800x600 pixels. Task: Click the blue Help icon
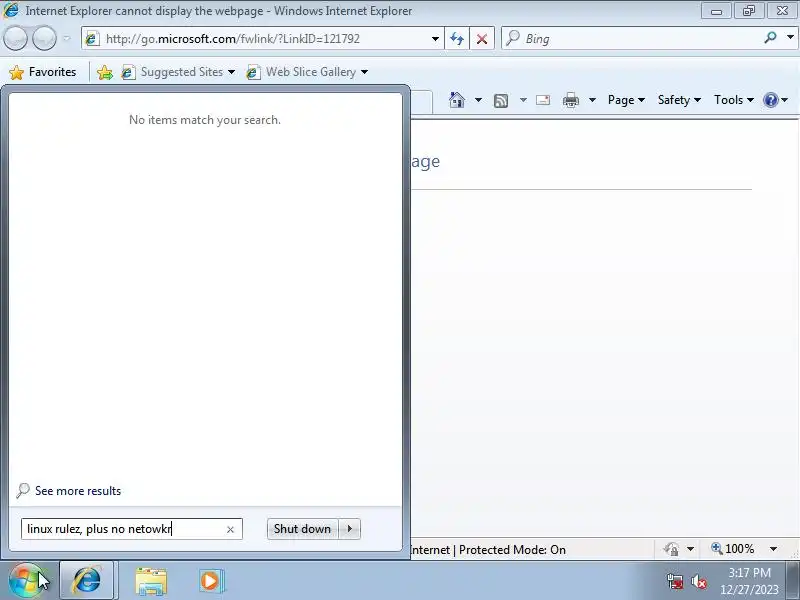[770, 100]
